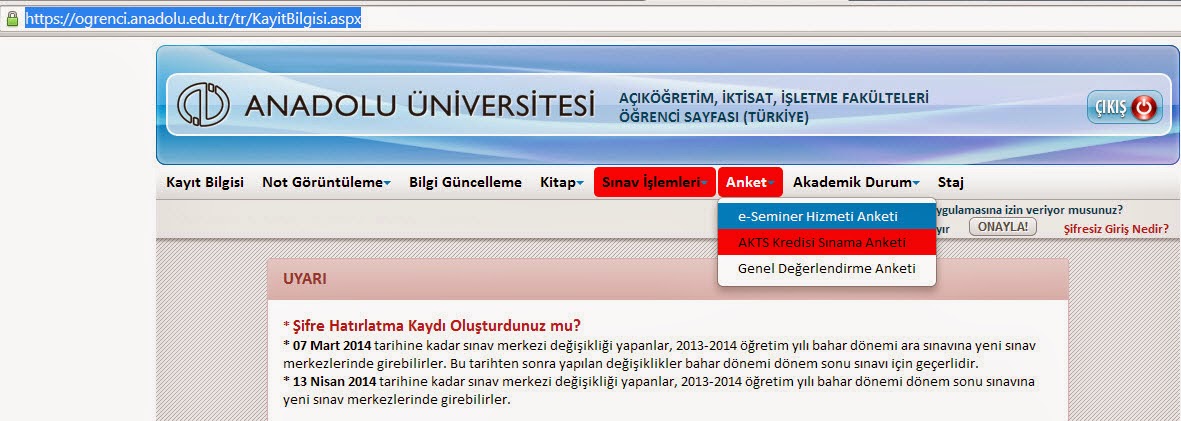Collapse the Anket dropdown menu

coord(751,182)
